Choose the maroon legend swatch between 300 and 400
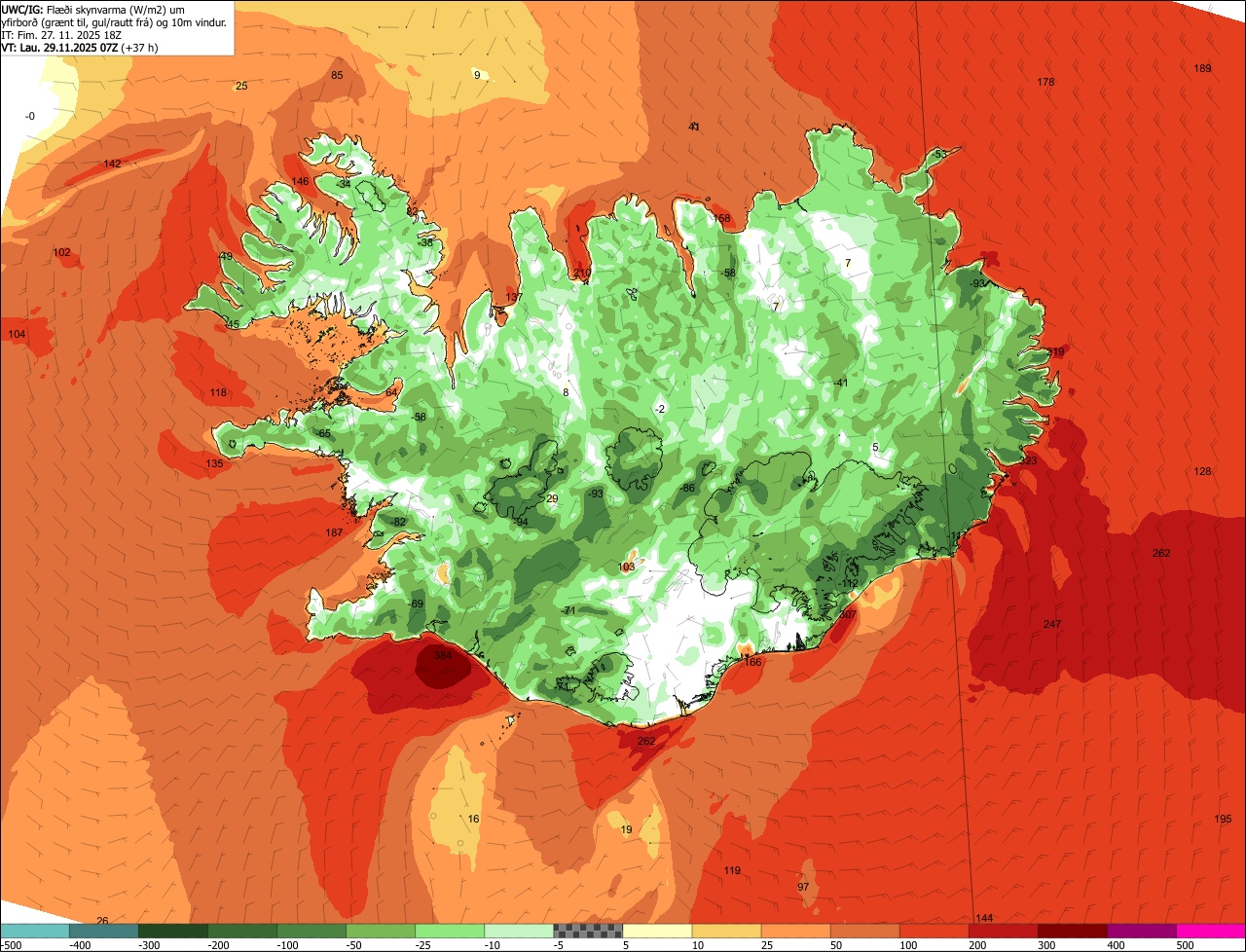 1073,932
